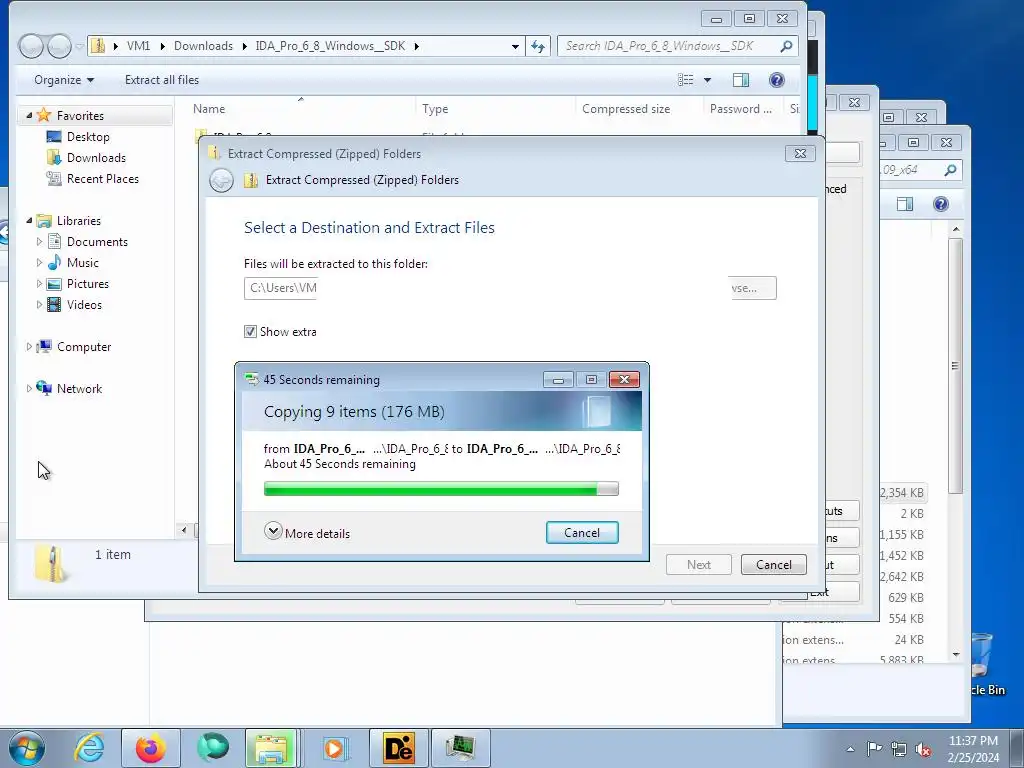Viewport: 1024px width, 768px height.
Task: Click the Windows Start orb
Action: pos(27,748)
